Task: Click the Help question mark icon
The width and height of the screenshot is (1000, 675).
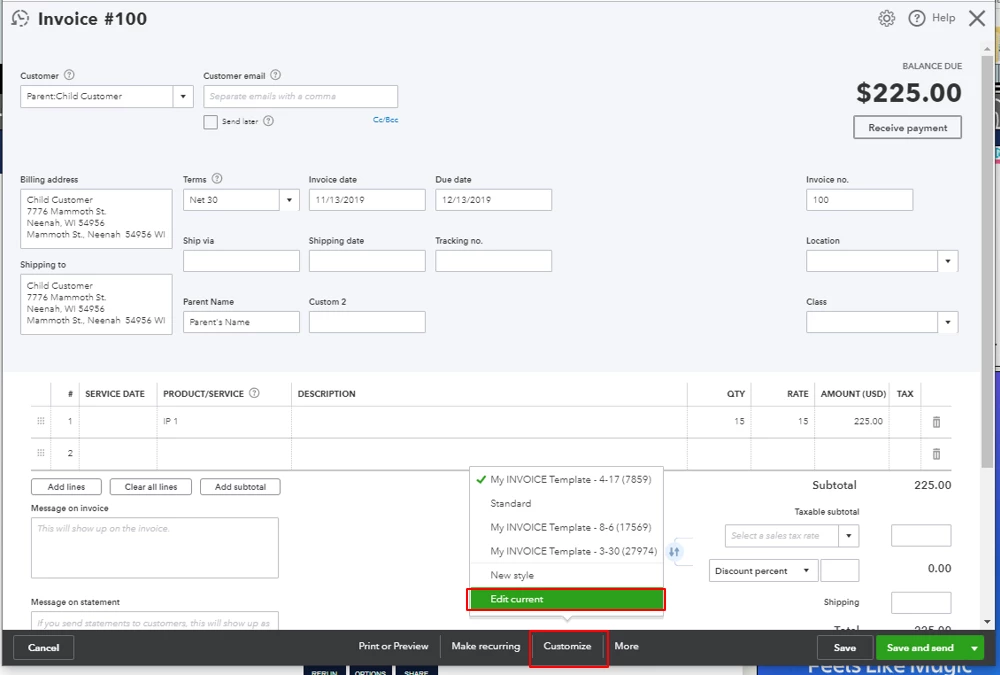Action: tap(916, 19)
